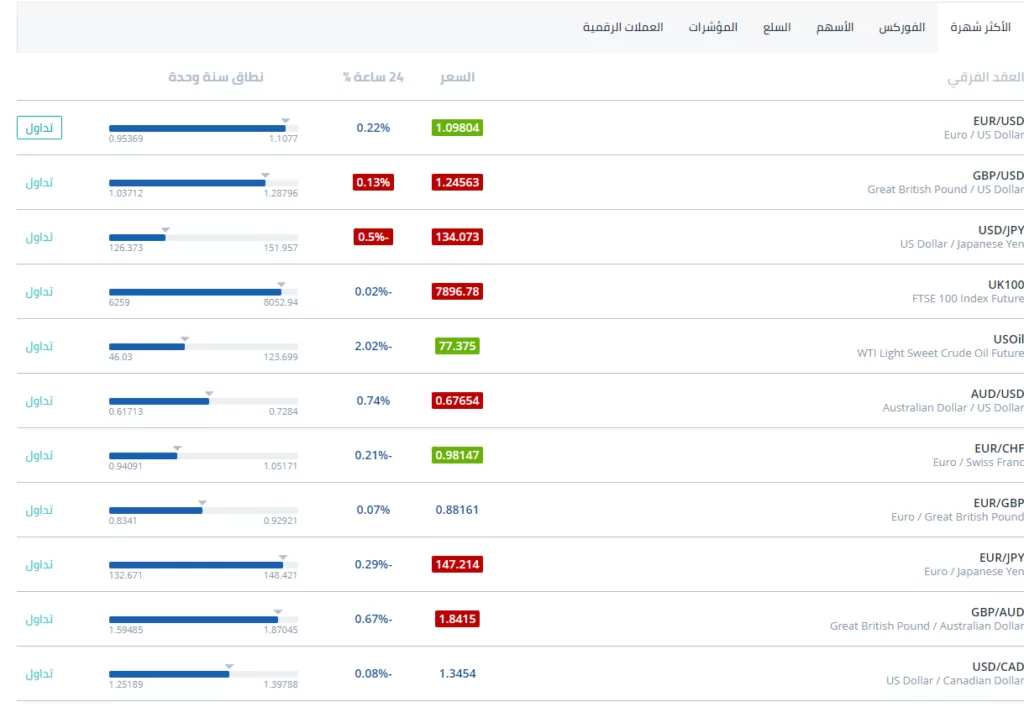Open the EUR/CHF instrument row name

(997, 448)
